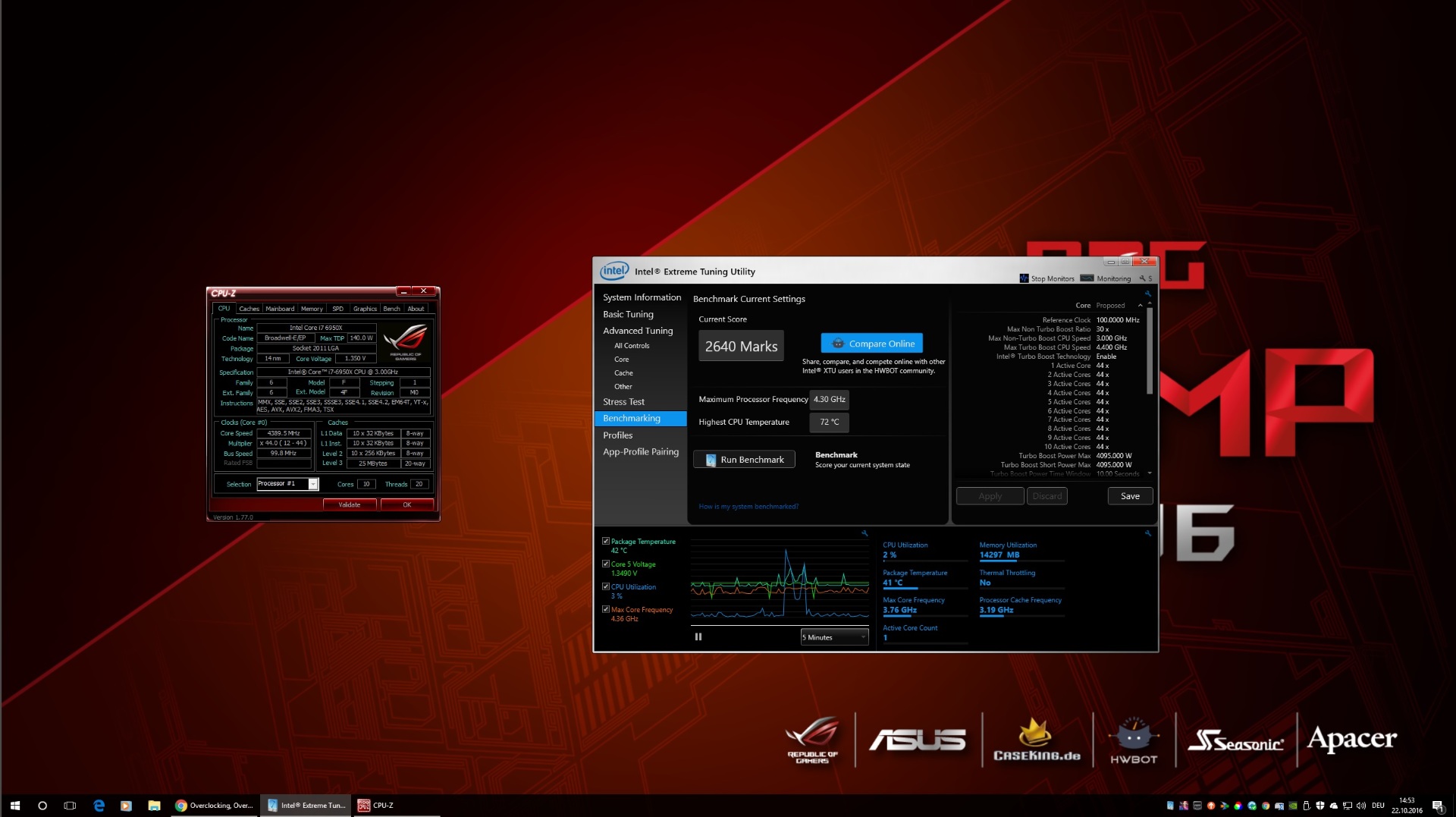Uncheck Package Temperature monitor checkbox
The image size is (1456, 817).
pos(606,541)
